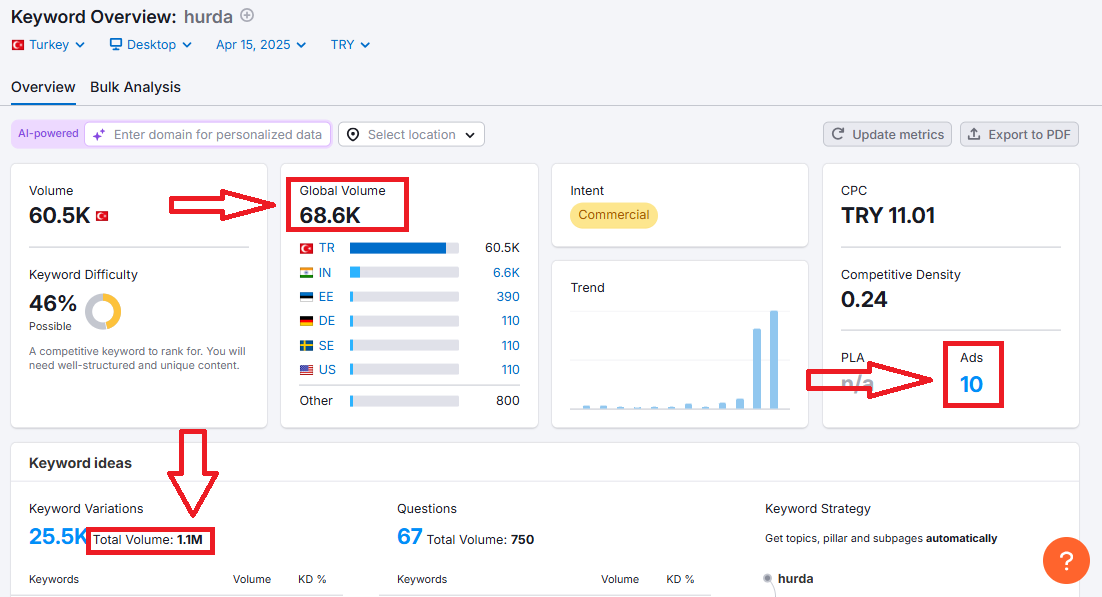This screenshot has width=1102, height=597.
Task: Click the Ads value 10 link
Action: tap(971, 384)
